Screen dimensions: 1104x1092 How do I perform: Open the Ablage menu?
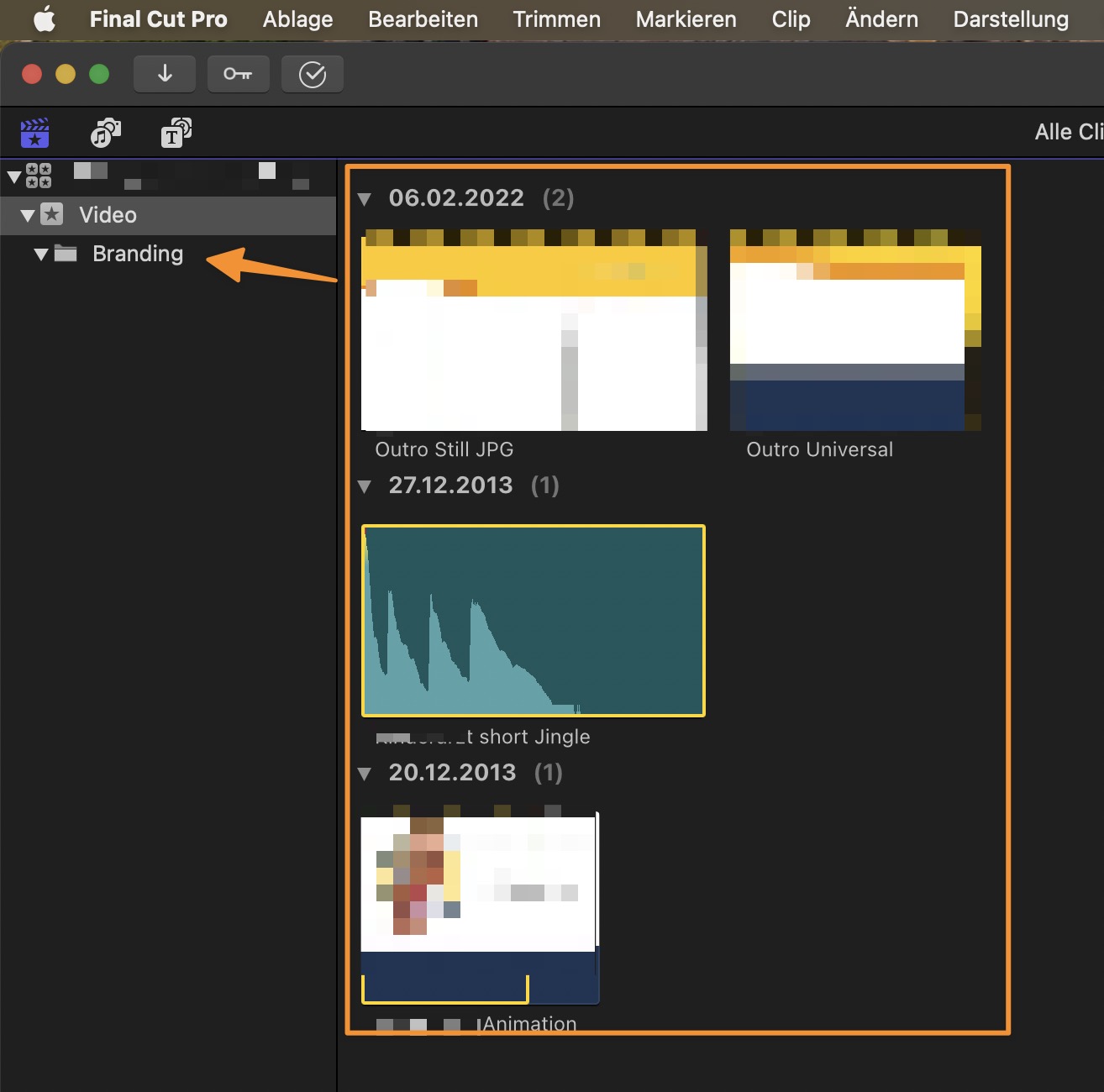coord(297,18)
